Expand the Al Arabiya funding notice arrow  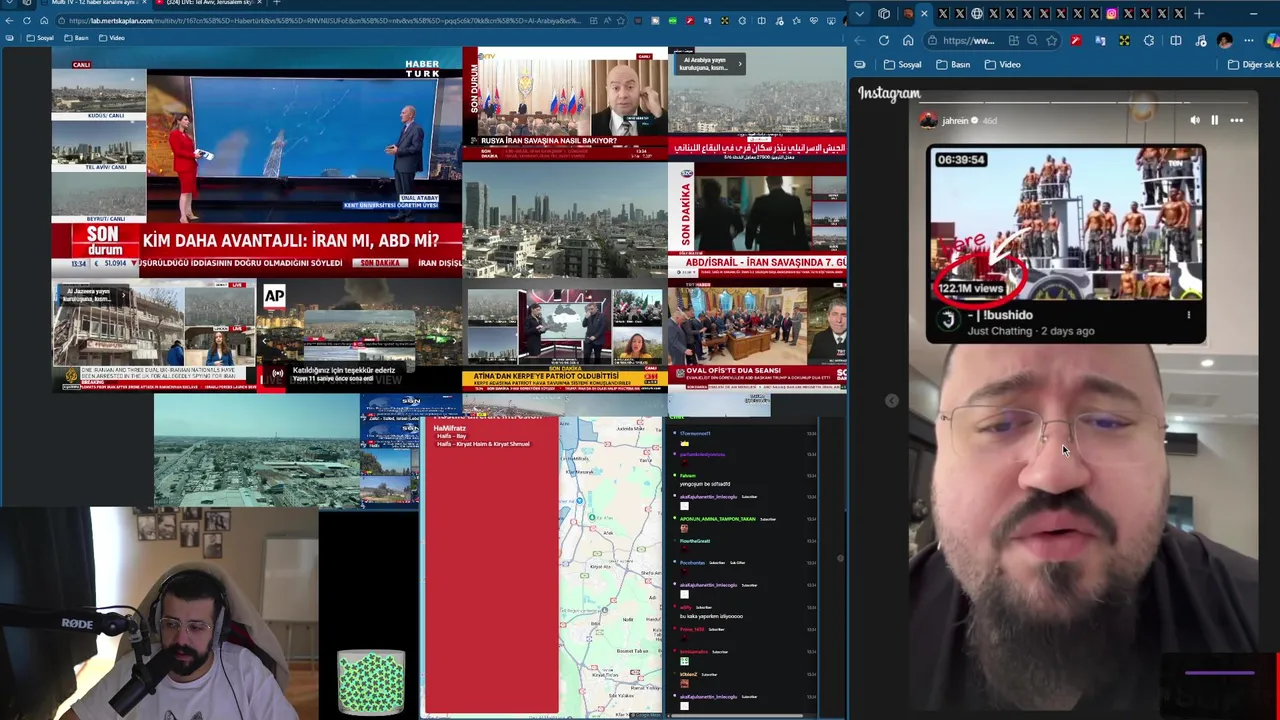pos(740,64)
